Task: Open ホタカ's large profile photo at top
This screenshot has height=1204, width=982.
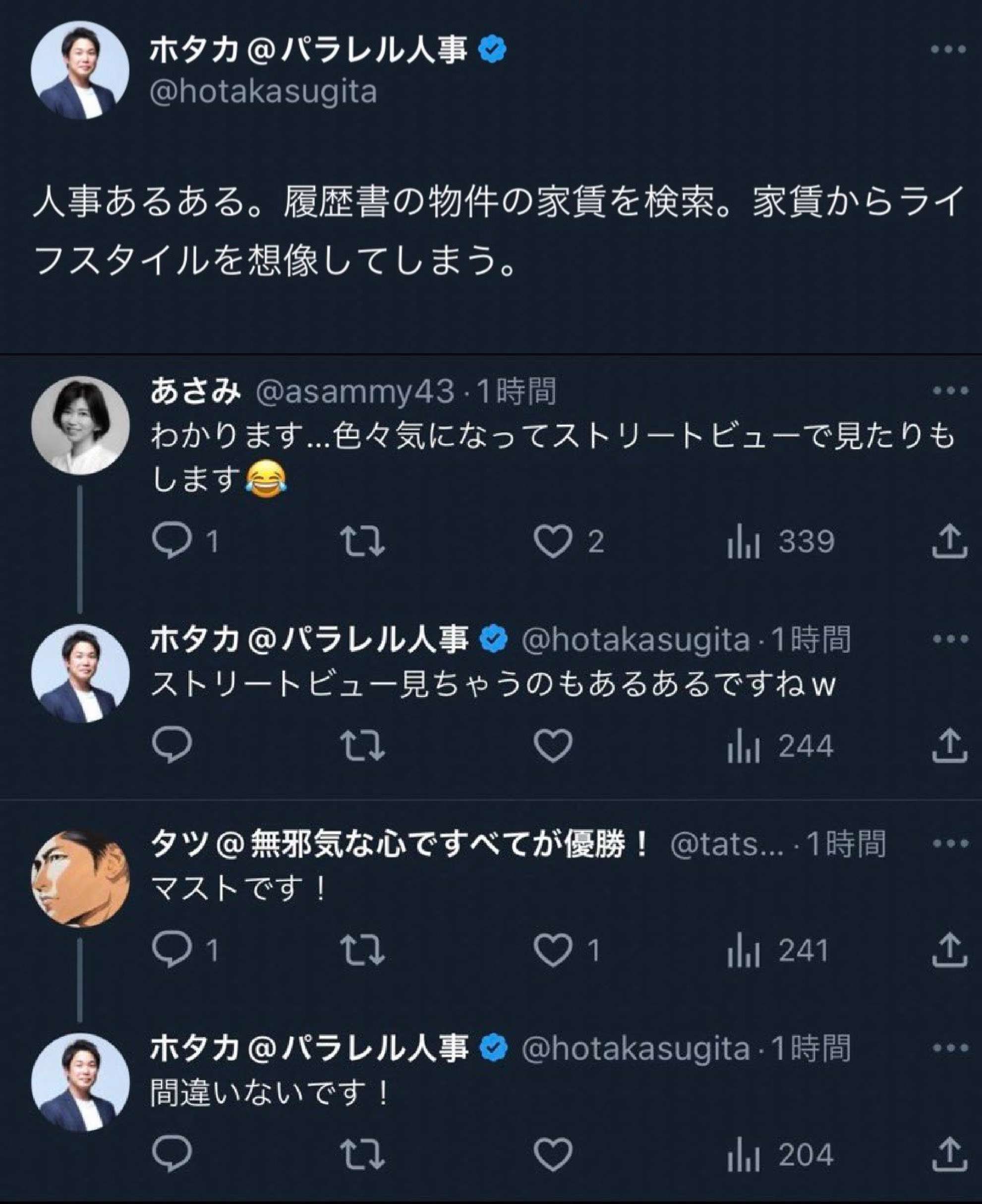Action: 80,70
